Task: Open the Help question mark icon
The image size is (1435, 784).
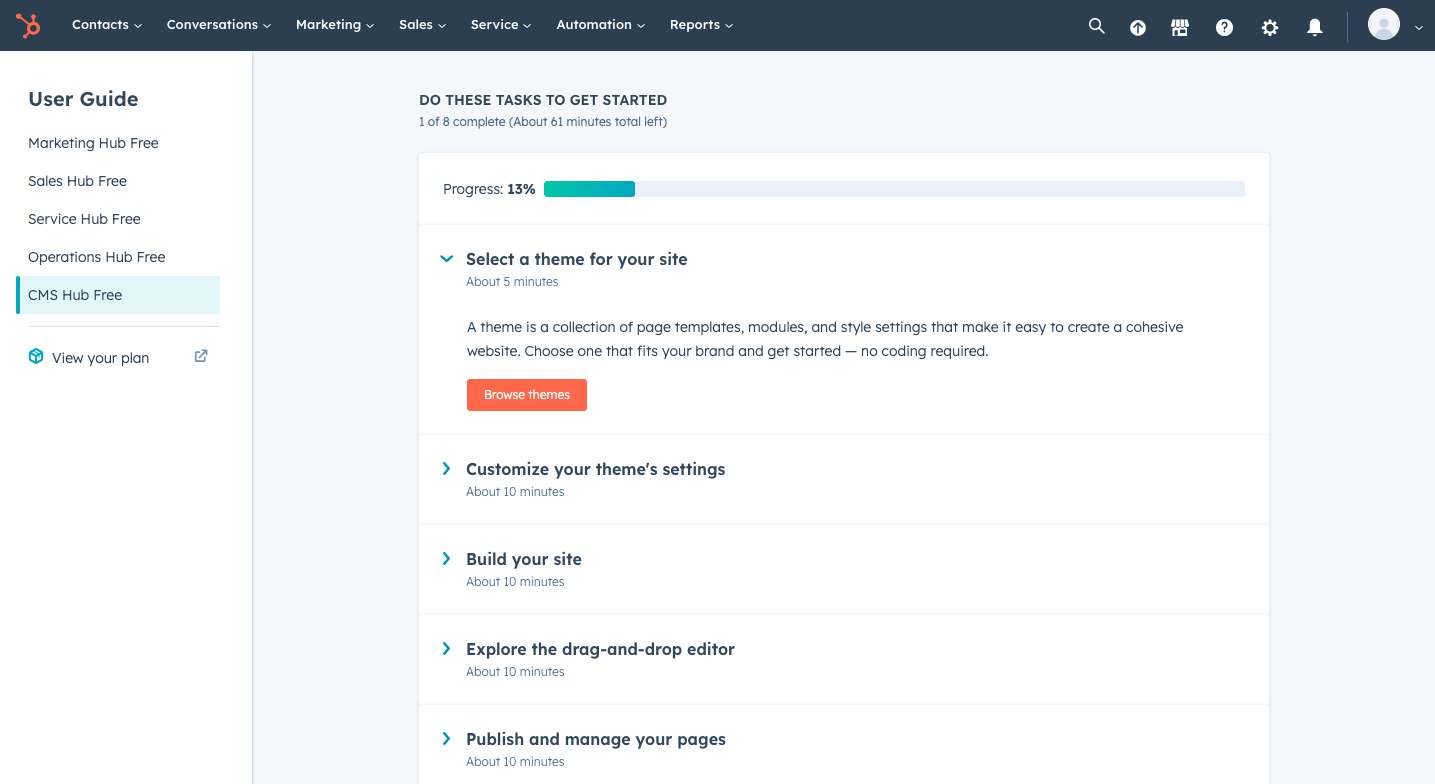Action: (x=1224, y=27)
